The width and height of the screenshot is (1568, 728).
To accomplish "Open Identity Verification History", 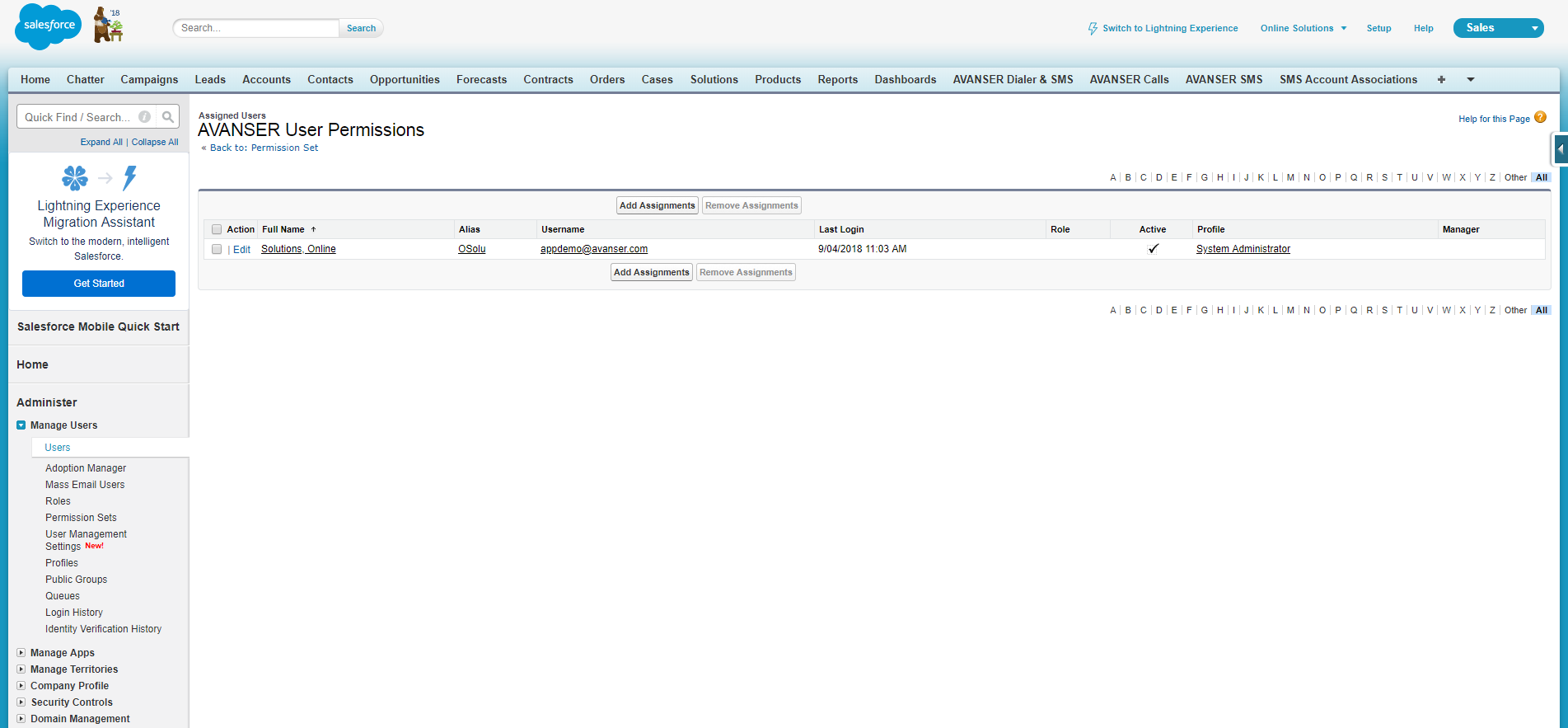I will [x=103, y=629].
